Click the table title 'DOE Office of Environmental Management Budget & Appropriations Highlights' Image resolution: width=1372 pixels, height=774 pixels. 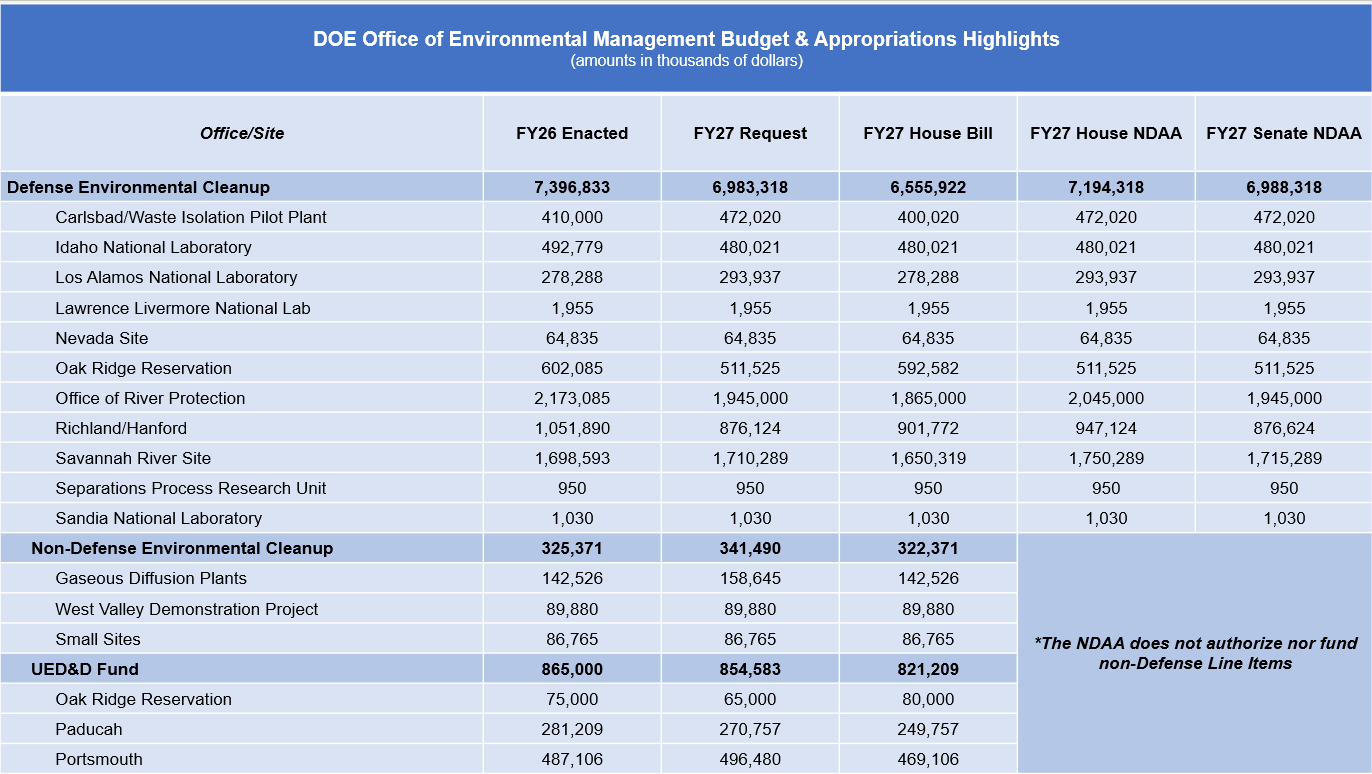[x=686, y=39]
